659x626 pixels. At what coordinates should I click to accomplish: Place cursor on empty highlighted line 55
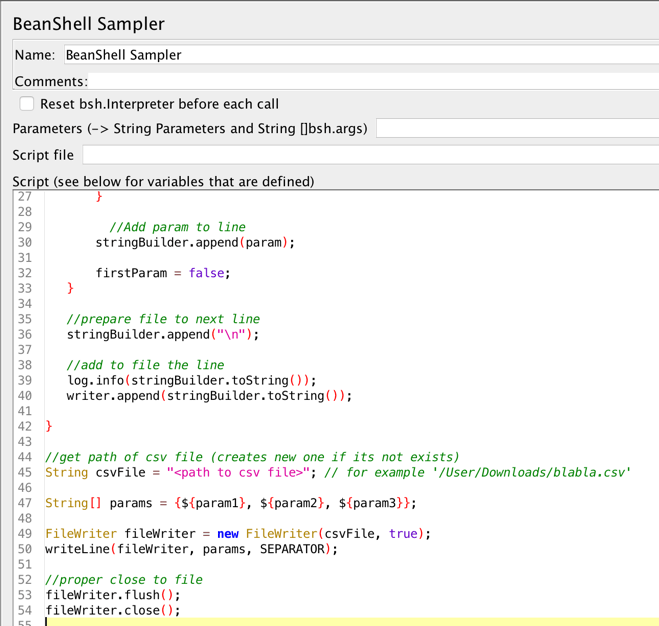300,621
